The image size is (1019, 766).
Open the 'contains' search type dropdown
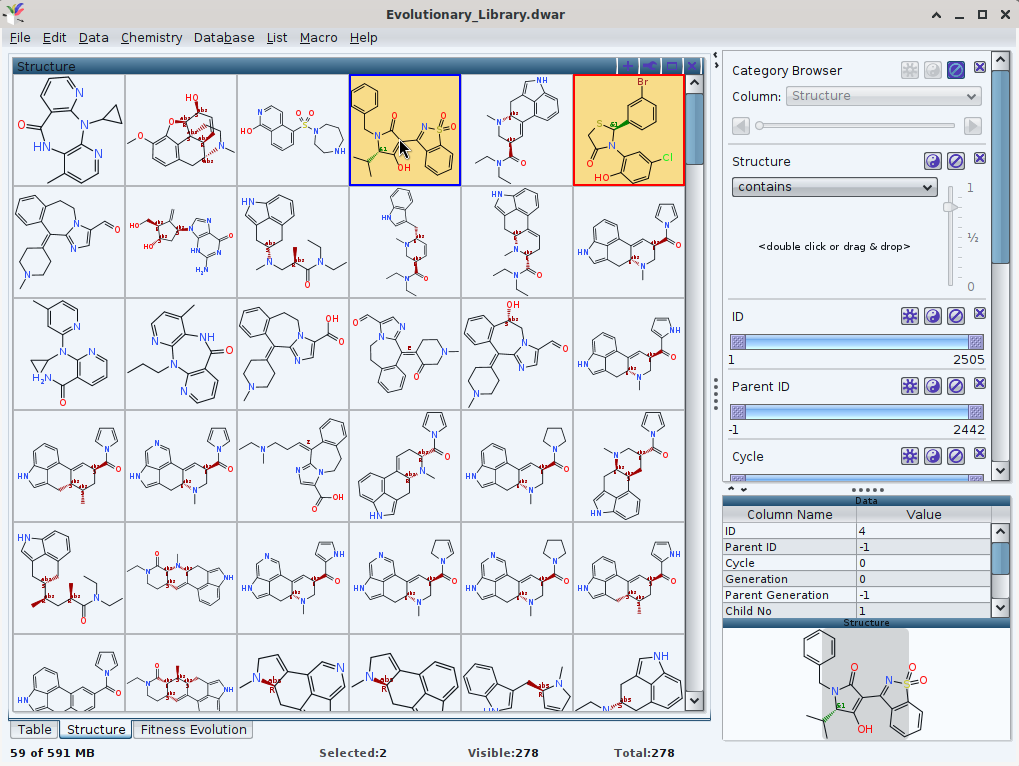pos(833,187)
